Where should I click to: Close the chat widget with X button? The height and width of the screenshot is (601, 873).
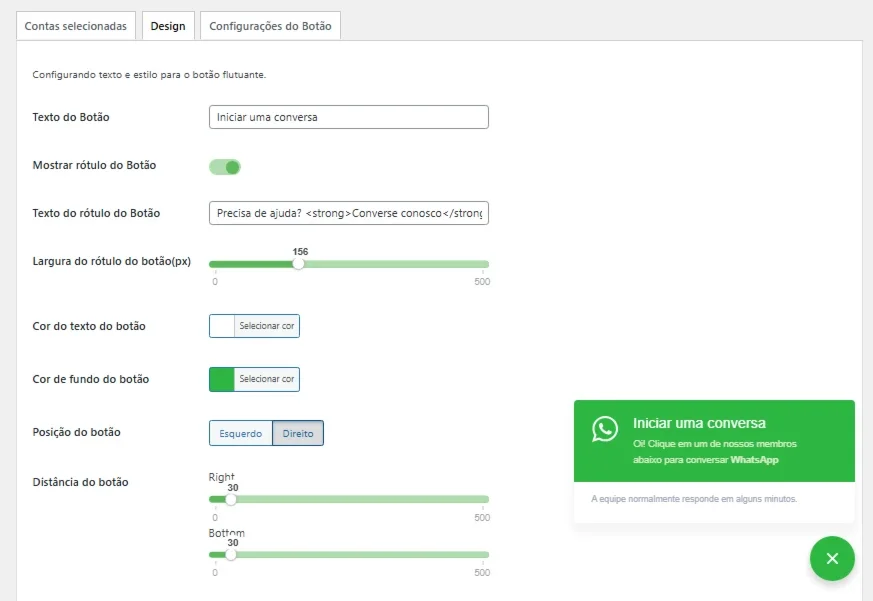click(832, 558)
